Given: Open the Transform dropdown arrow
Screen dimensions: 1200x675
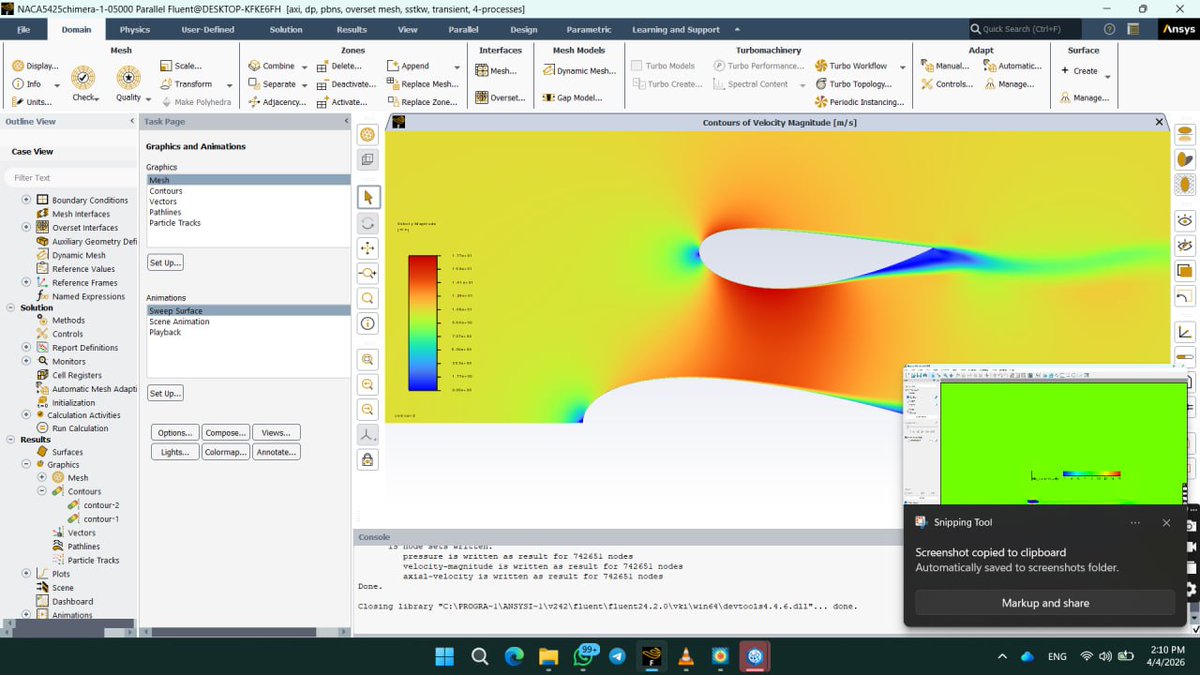Looking at the screenshot, I should tap(229, 85).
